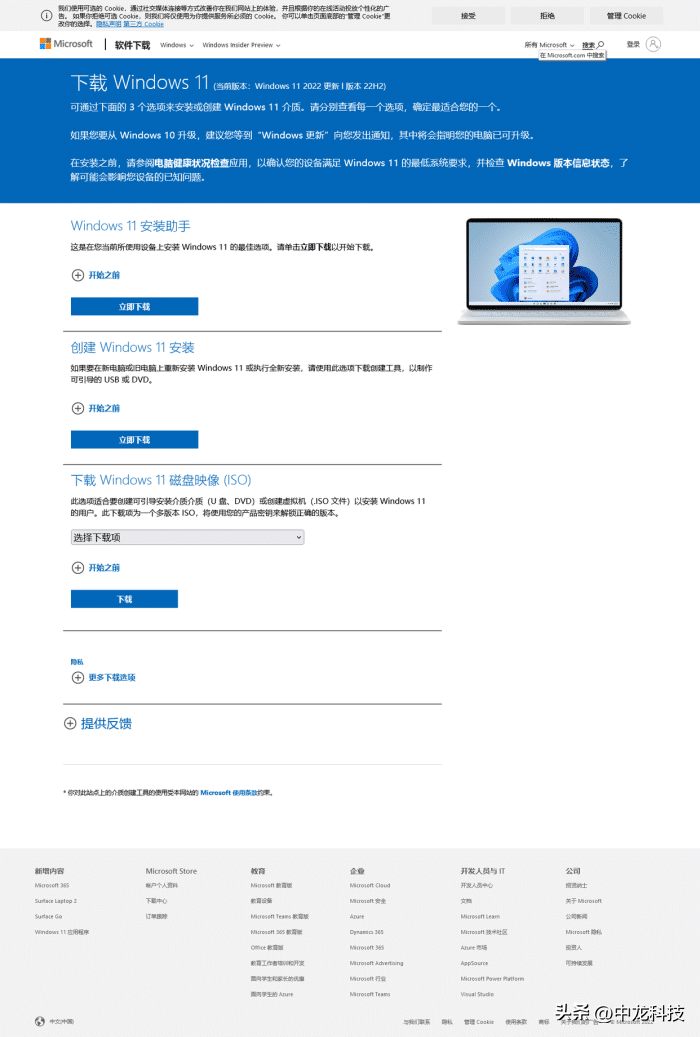Image resolution: width=700 pixels, height=1037 pixels.
Task: Open footer link 帐户个人资料
Action: tap(161, 885)
